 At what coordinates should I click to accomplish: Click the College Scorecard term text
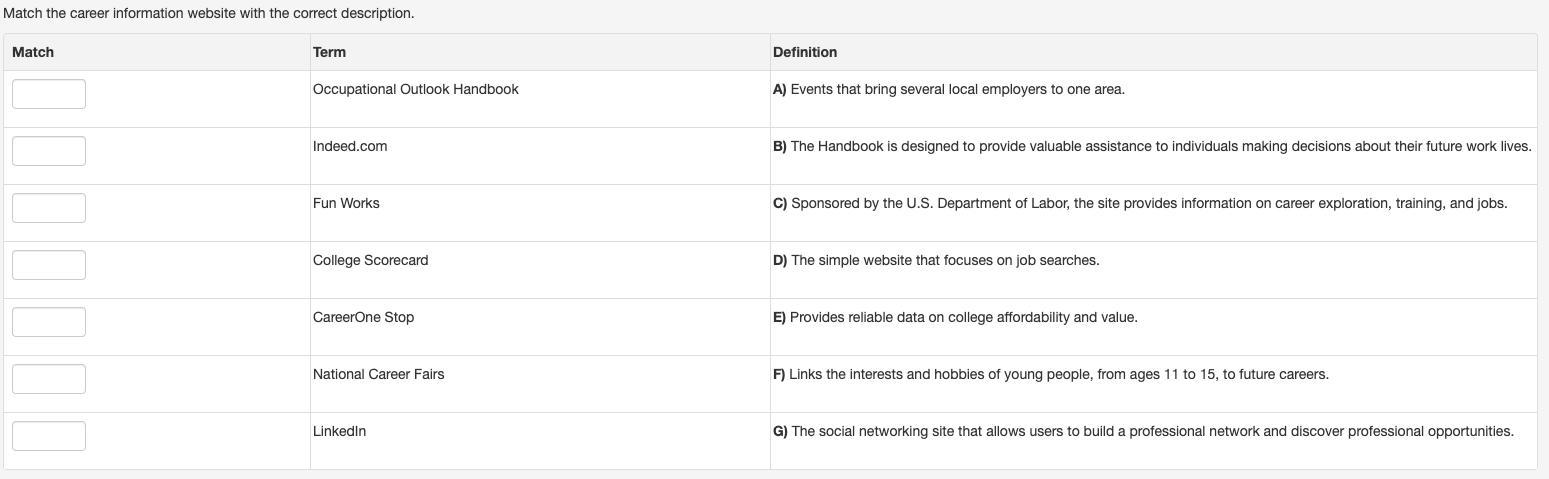[370, 260]
